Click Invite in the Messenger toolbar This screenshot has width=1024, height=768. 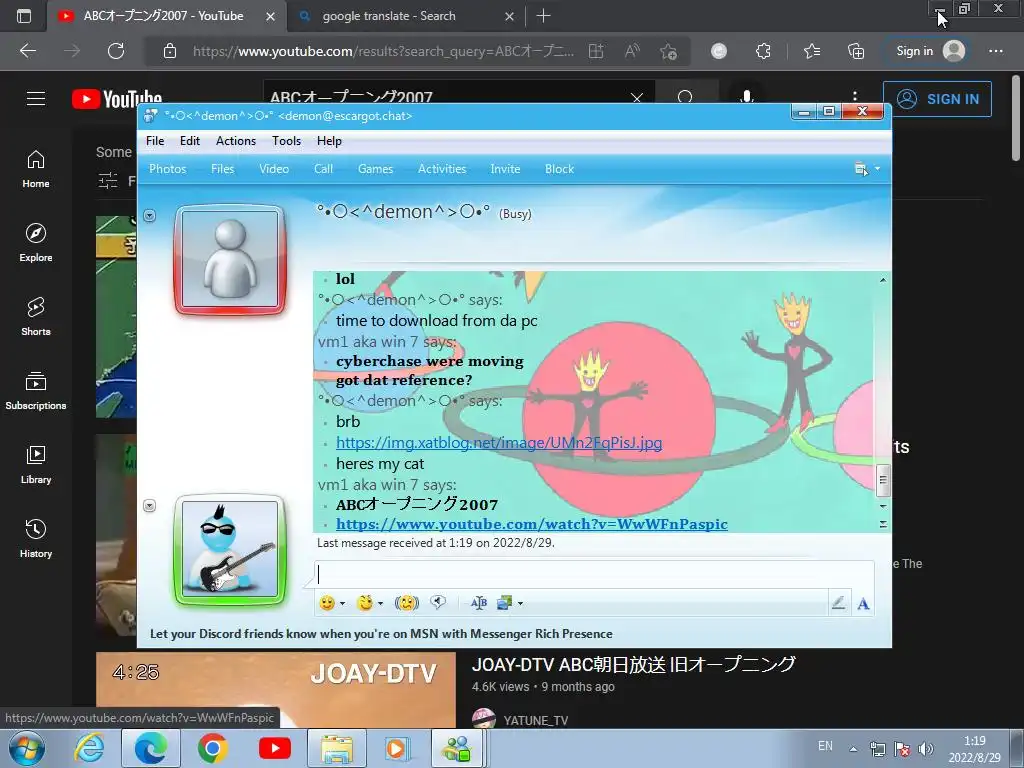[505, 169]
